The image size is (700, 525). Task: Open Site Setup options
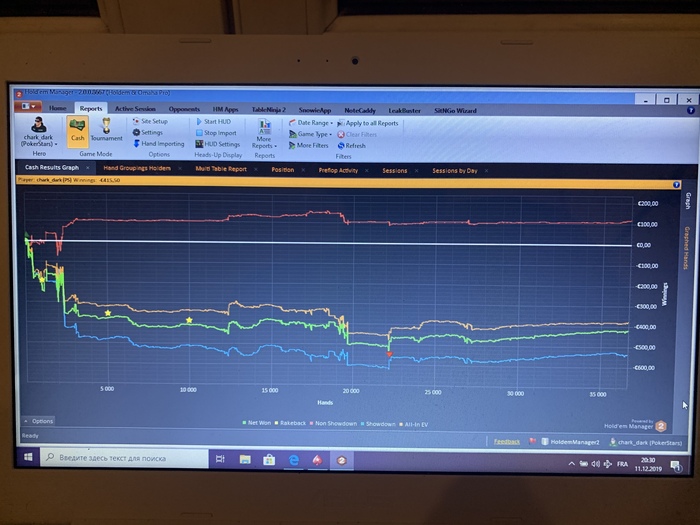[150, 121]
